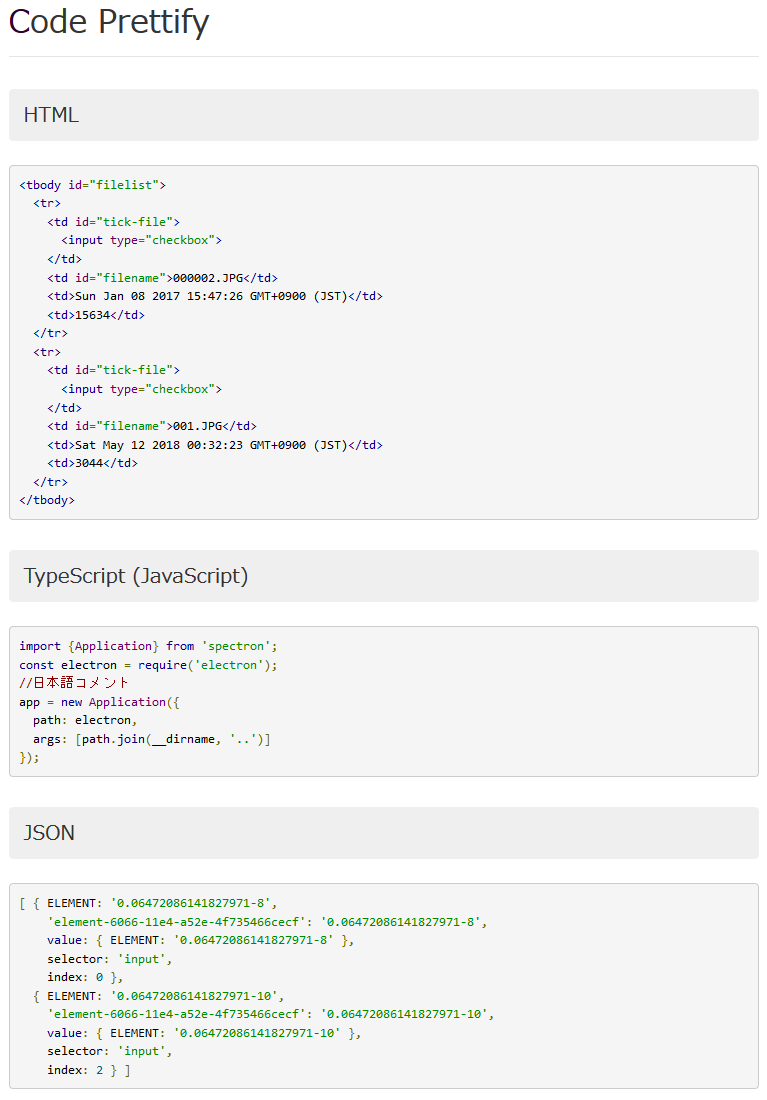
Task: Click the index: 2 line in JSON
Action: [88, 1070]
